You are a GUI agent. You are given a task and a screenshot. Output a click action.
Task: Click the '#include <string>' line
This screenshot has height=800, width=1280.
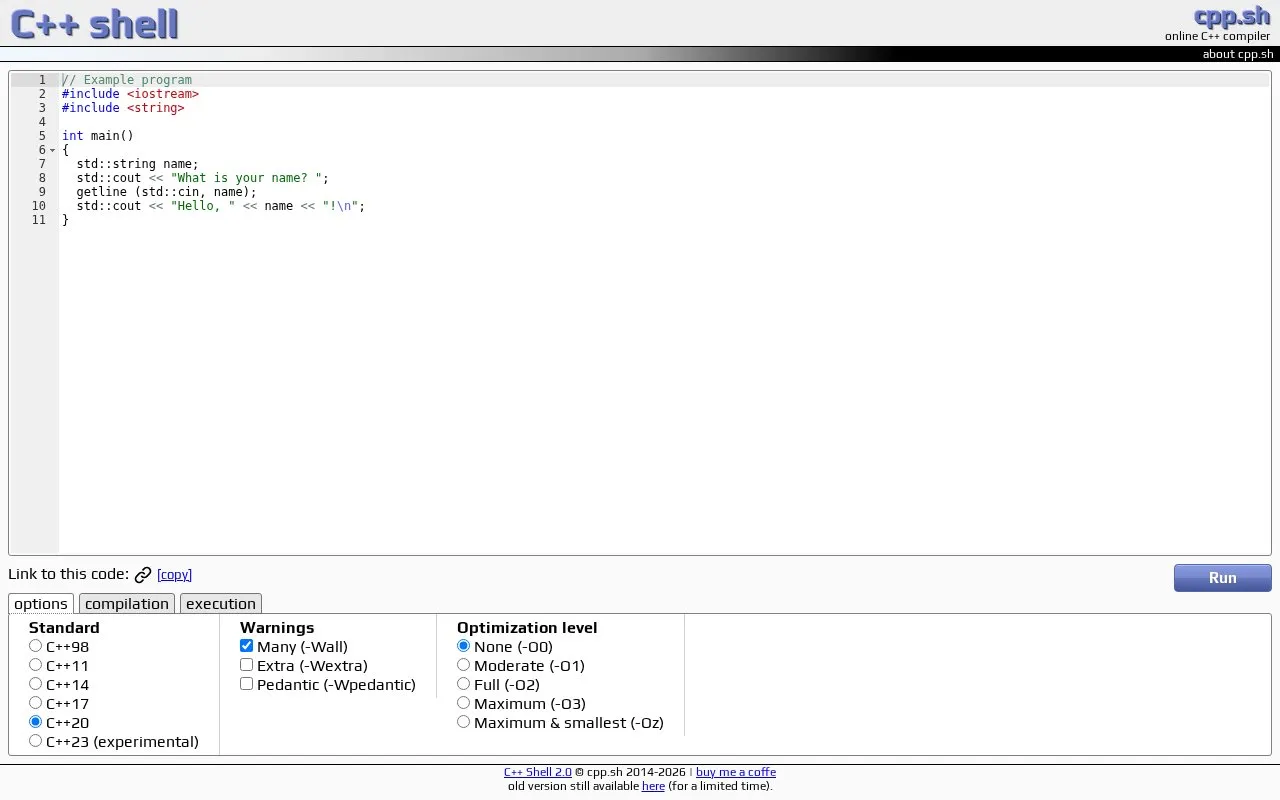click(x=123, y=108)
